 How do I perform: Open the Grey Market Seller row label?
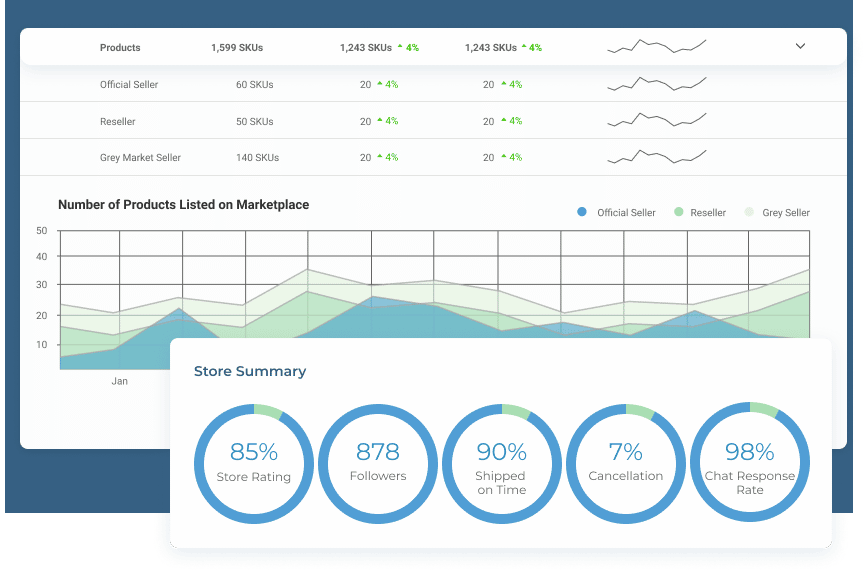click(x=140, y=158)
